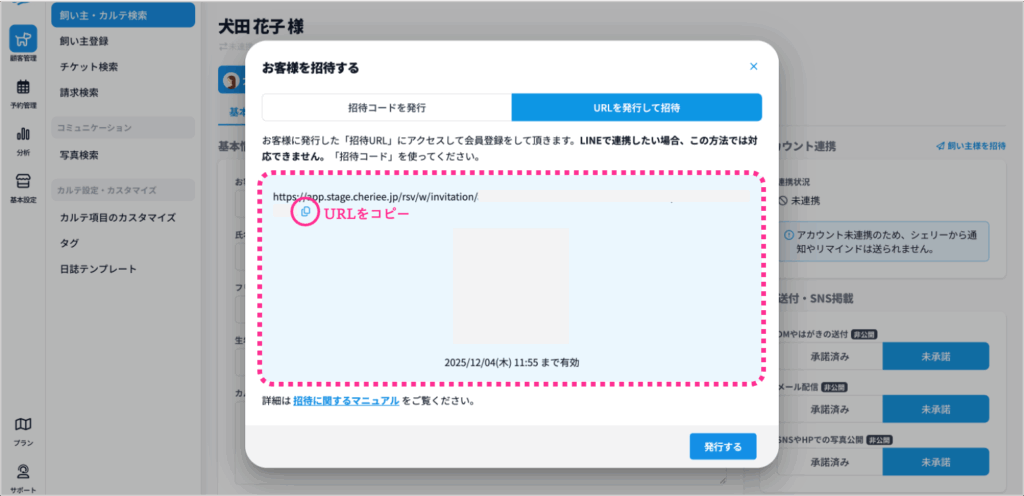Open 飼い主登録 menu item
Screen dimensions: 1024x496
coord(84,41)
